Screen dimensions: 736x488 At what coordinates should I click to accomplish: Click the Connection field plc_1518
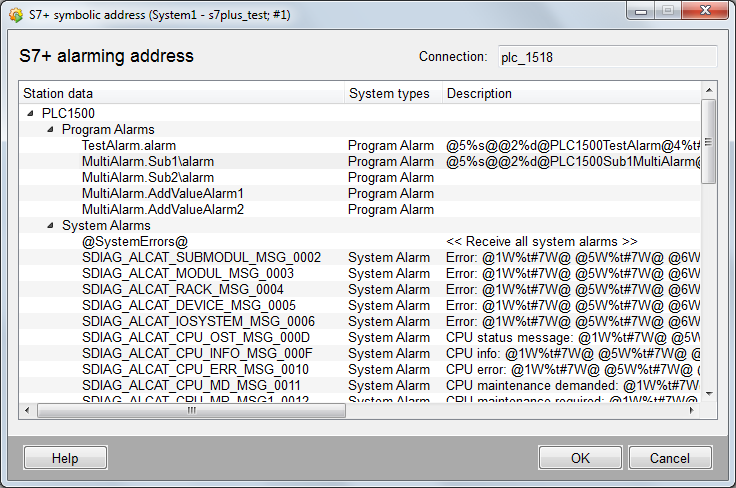point(606,58)
